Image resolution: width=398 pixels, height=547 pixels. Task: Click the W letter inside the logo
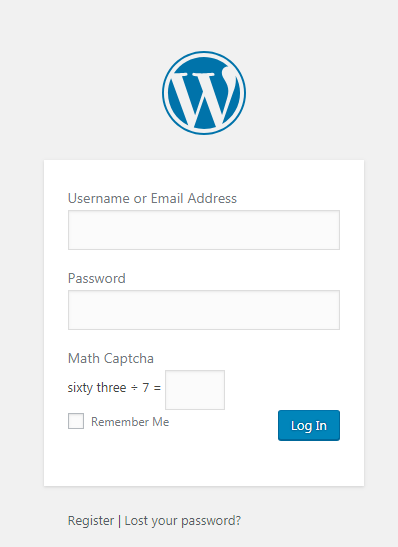tap(204, 98)
